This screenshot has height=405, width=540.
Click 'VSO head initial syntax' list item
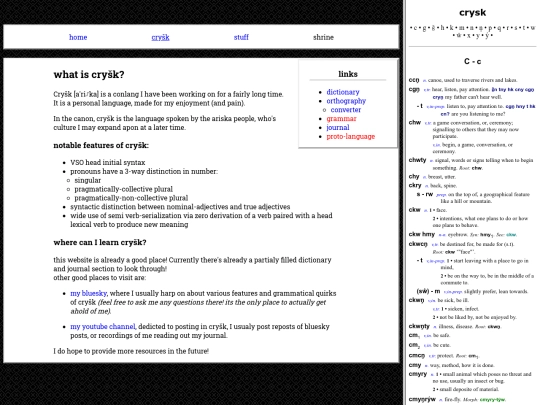(108, 163)
